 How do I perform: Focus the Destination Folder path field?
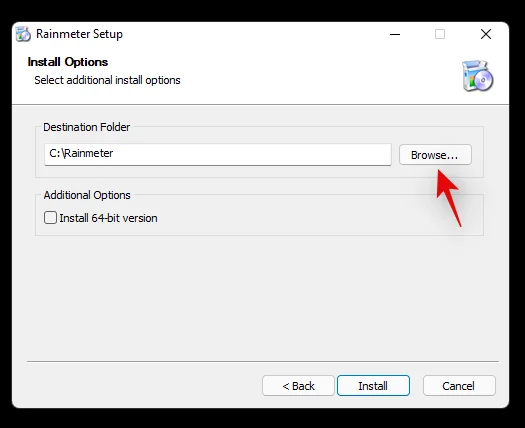point(218,154)
